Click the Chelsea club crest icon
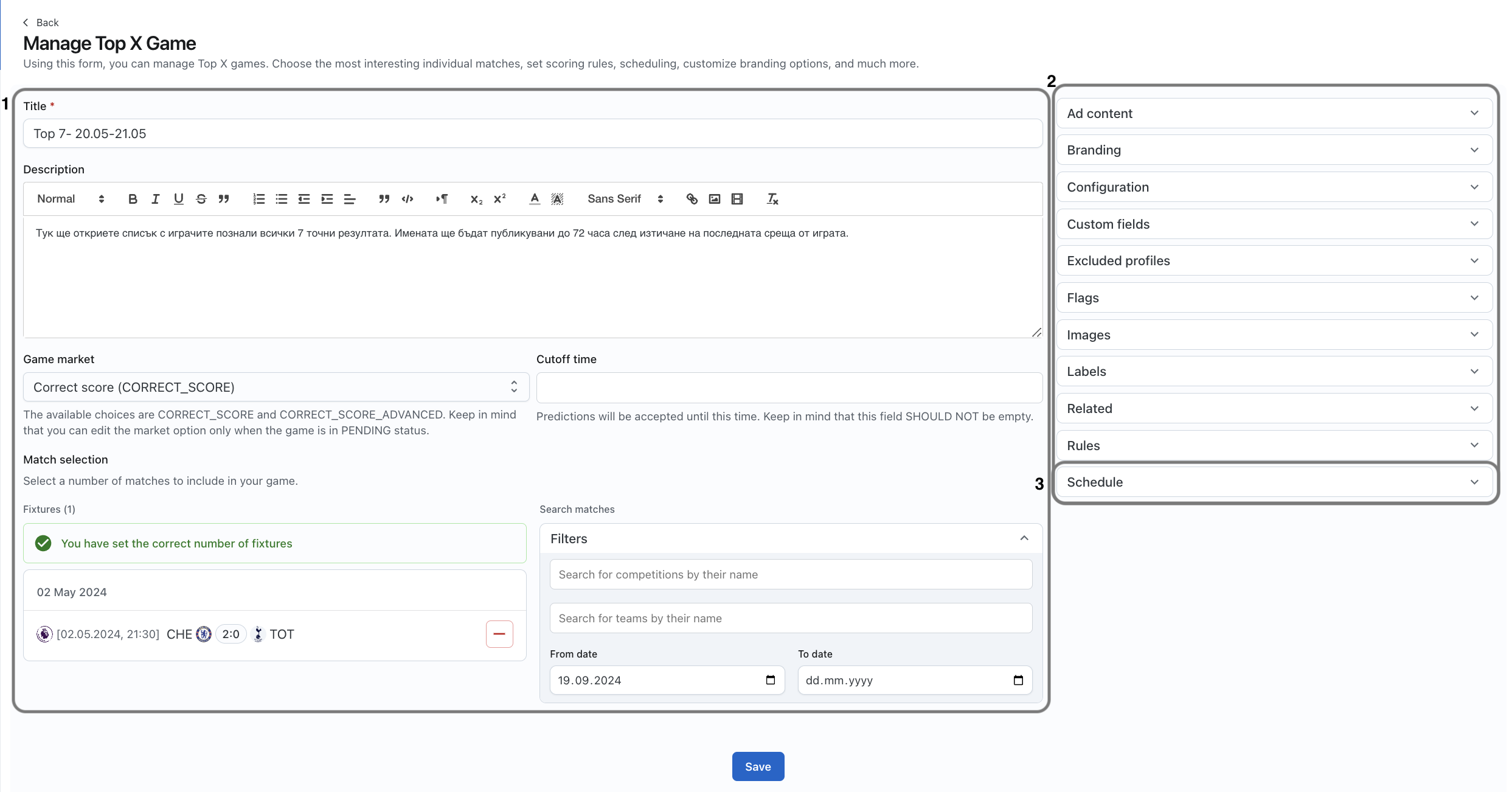The height and width of the screenshot is (792, 1512). point(204,634)
